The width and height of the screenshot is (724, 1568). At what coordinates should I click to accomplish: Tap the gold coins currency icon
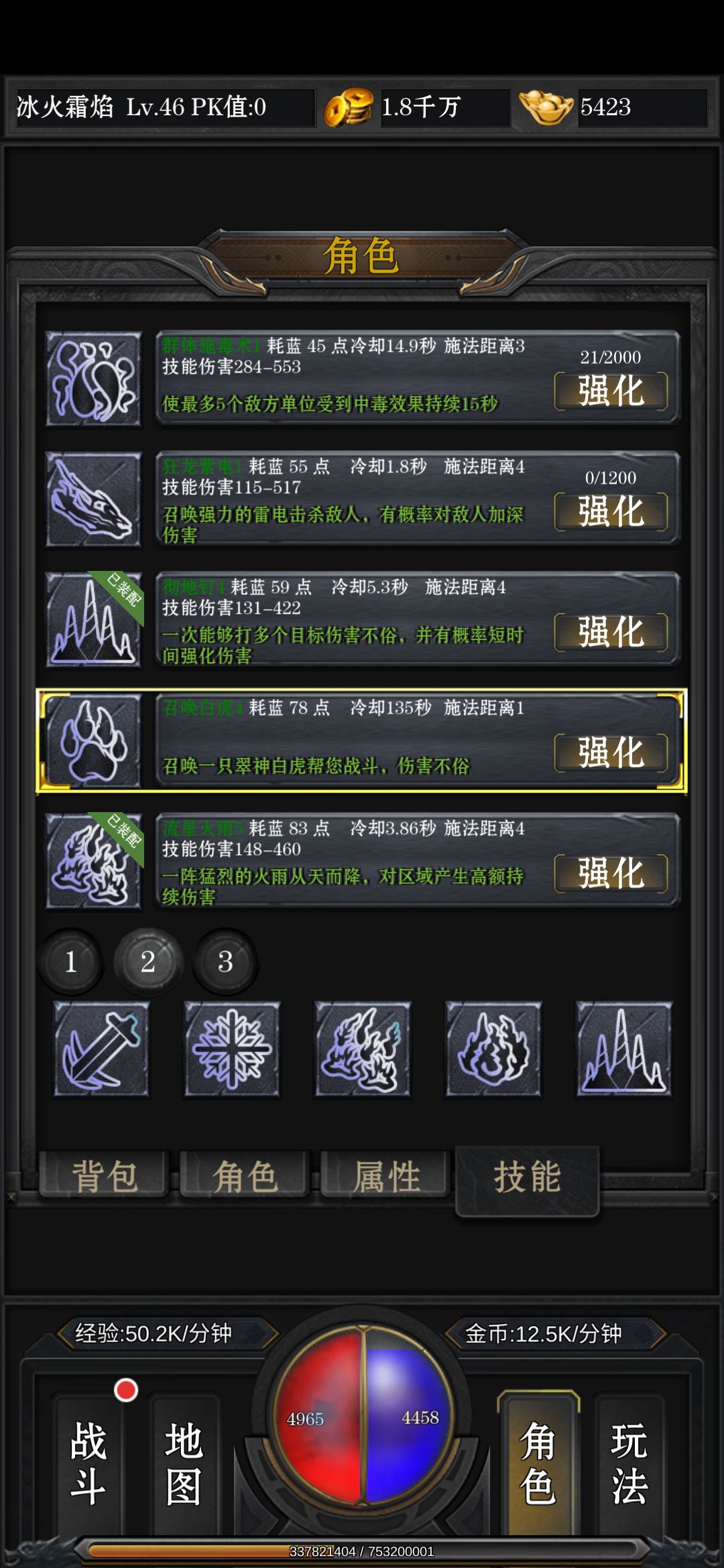349,108
